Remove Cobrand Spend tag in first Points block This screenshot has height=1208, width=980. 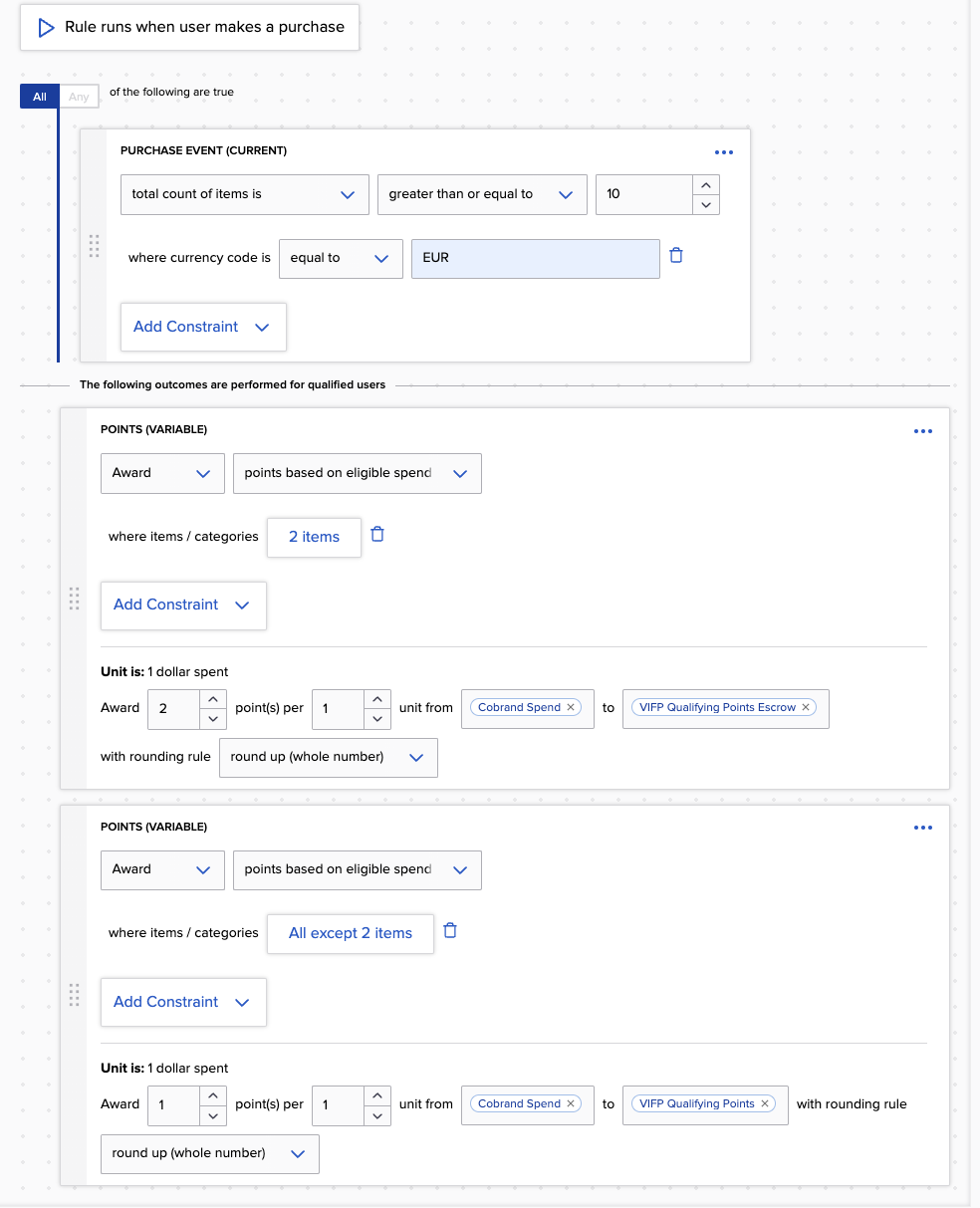pyautogui.click(x=571, y=707)
